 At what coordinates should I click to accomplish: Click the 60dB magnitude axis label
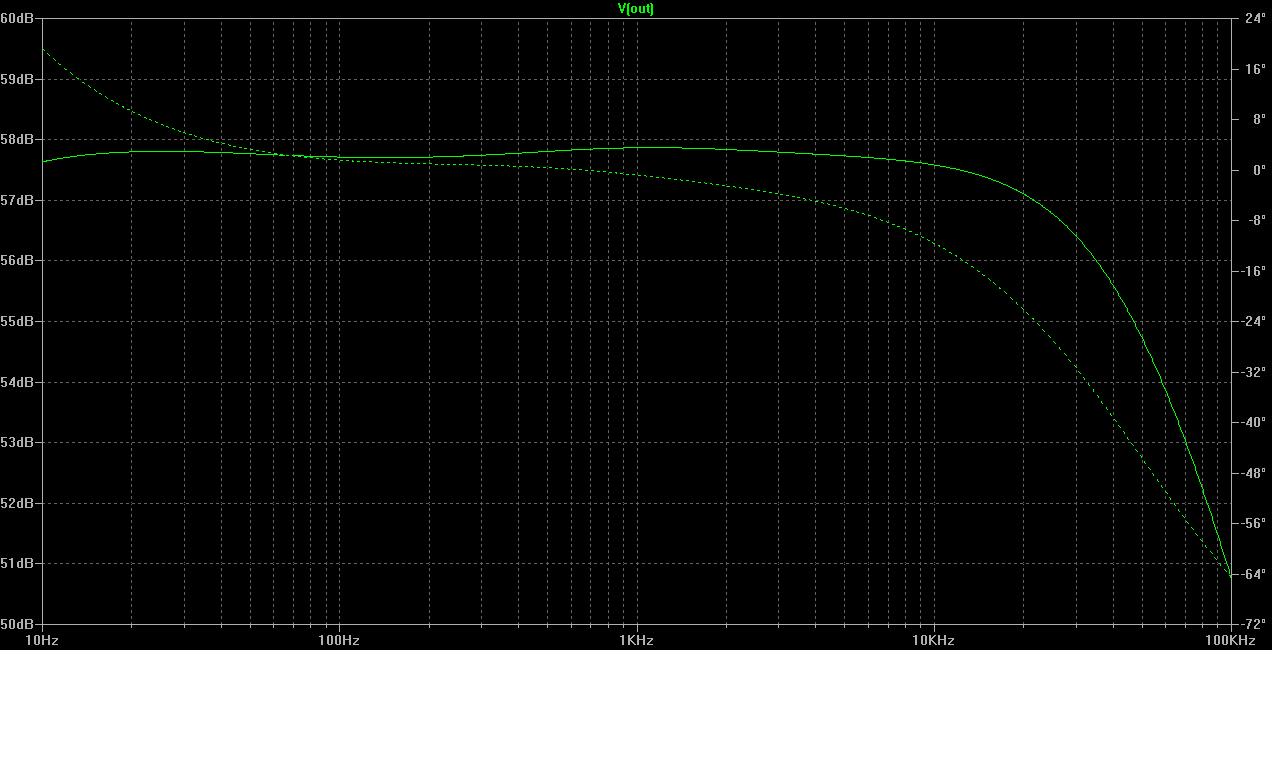pos(17,18)
